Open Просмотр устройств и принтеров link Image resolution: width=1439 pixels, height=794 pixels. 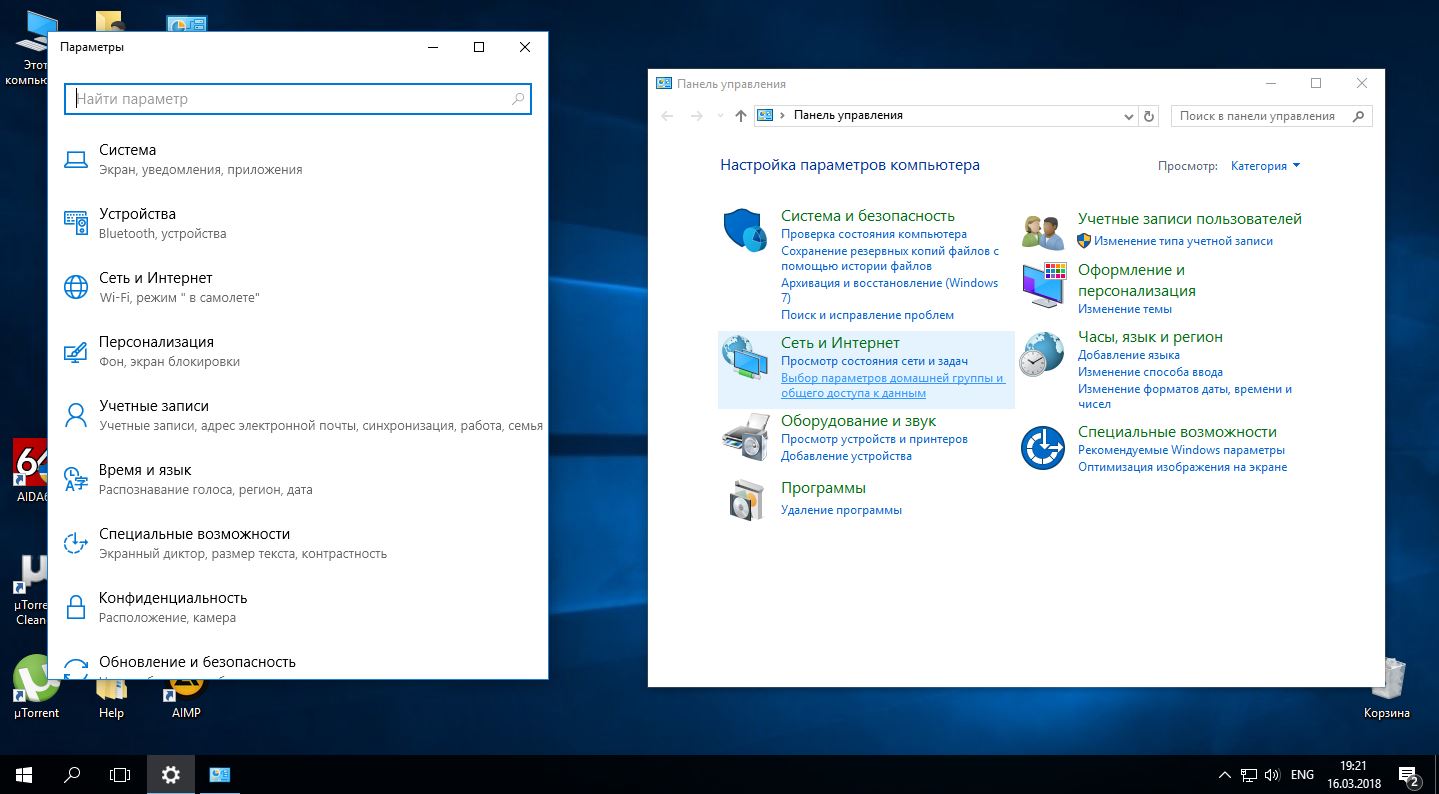pyautogui.click(x=874, y=439)
